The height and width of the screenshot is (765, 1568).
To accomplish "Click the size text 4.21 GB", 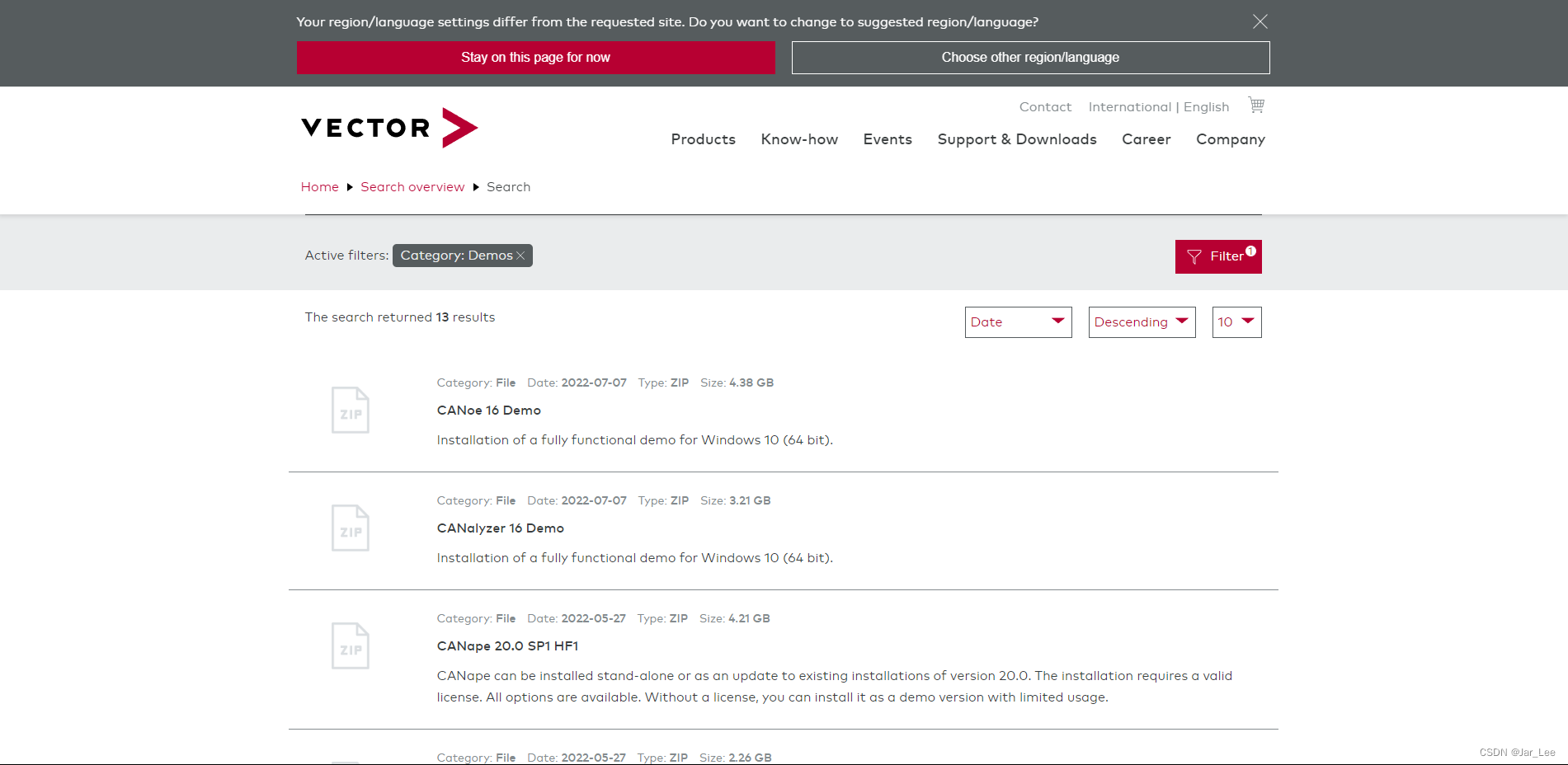I will click(x=749, y=618).
